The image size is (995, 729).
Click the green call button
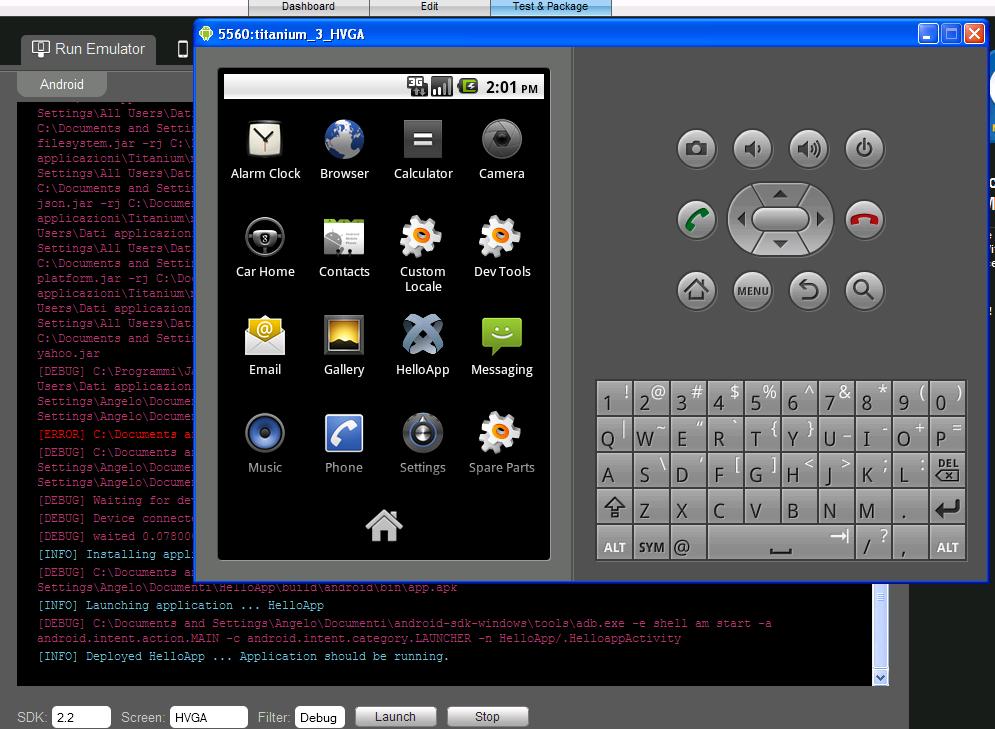click(696, 220)
